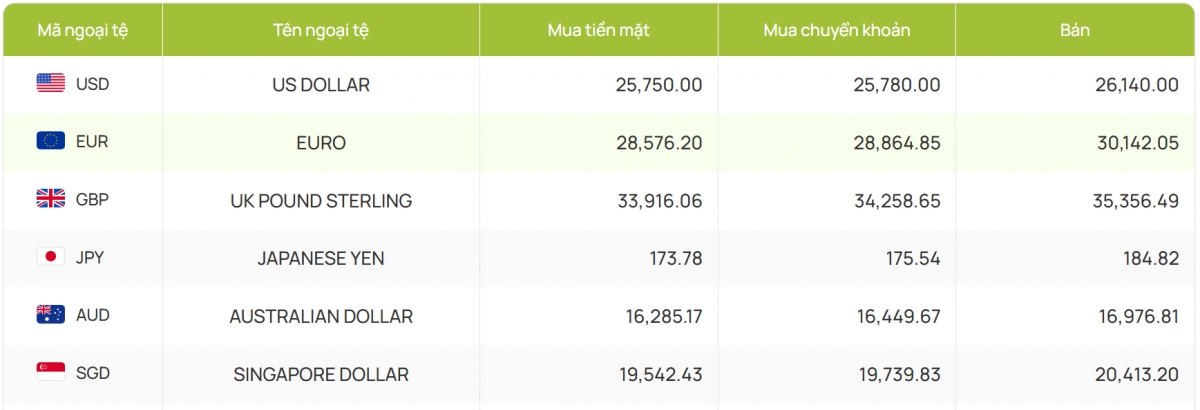Click the European Union flag icon
1200x410 pixels.
(x=51, y=141)
